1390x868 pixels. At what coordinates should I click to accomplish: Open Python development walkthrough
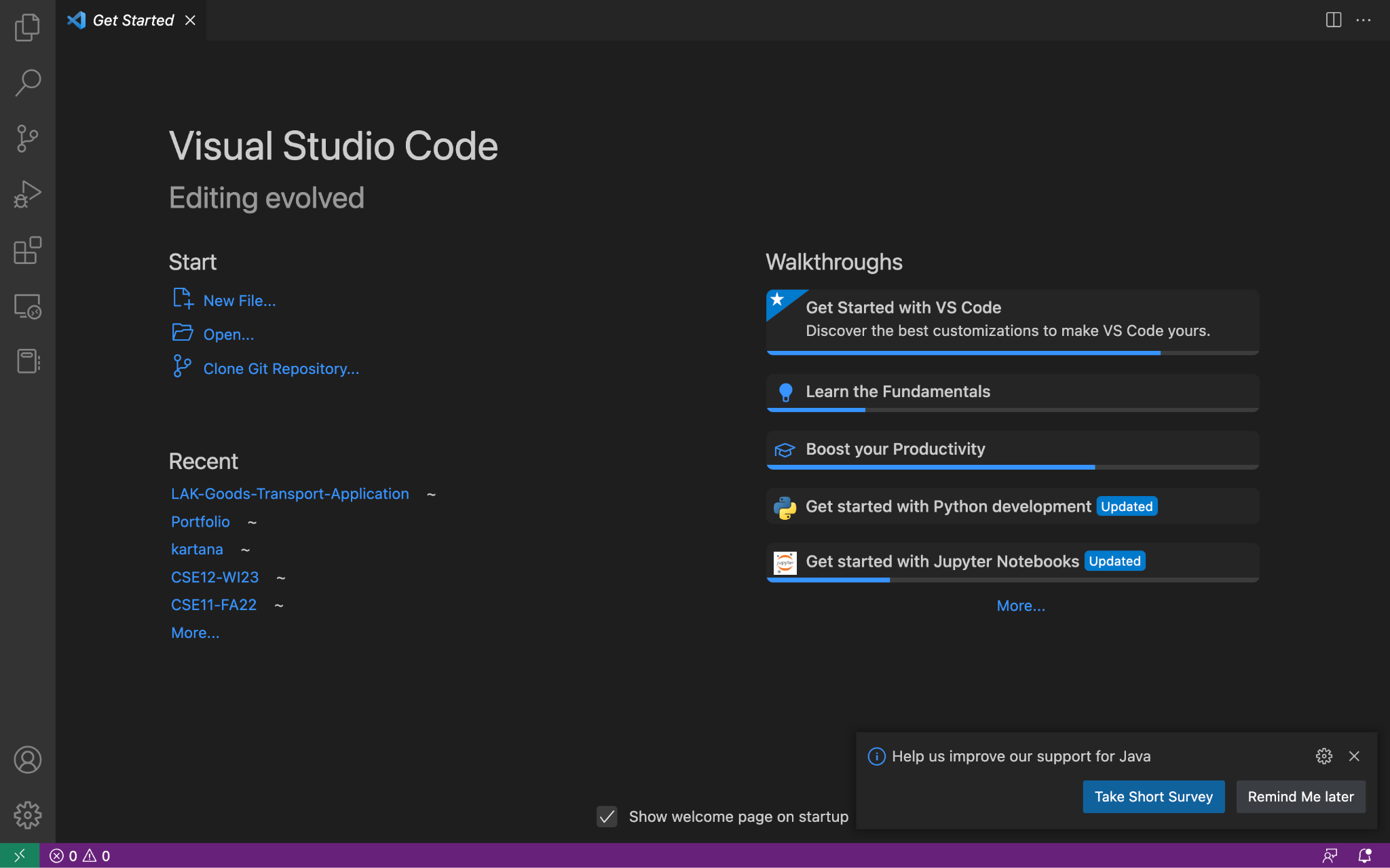tap(1013, 506)
